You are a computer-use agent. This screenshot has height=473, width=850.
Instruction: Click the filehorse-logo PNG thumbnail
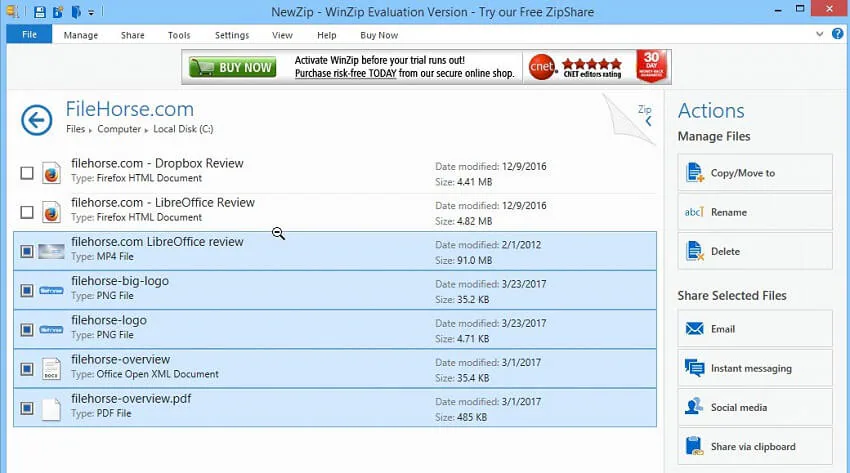coord(51,329)
